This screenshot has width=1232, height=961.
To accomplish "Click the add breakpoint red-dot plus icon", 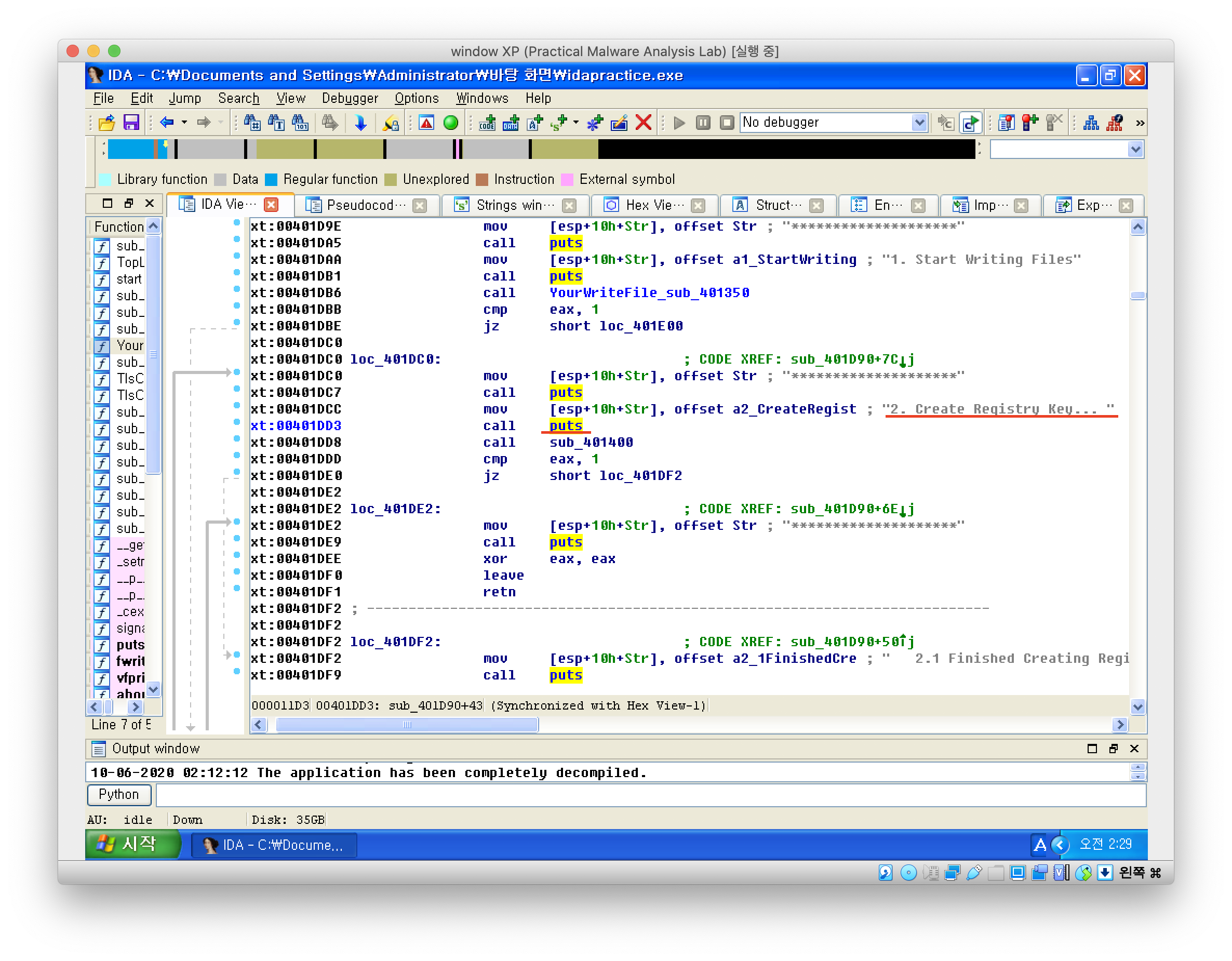I will [1030, 123].
